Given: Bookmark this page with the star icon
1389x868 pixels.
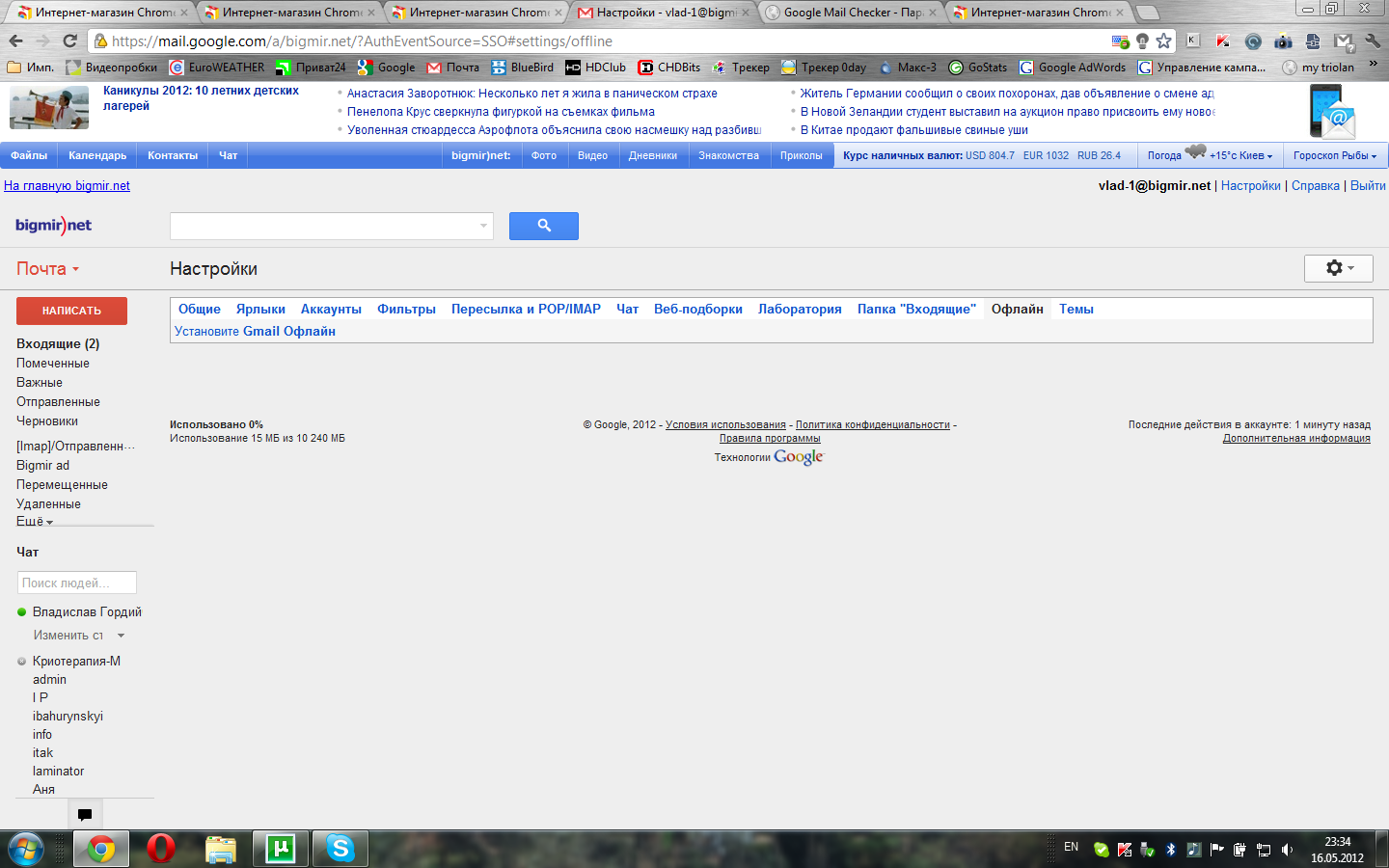Looking at the screenshot, I should [x=1164, y=41].
